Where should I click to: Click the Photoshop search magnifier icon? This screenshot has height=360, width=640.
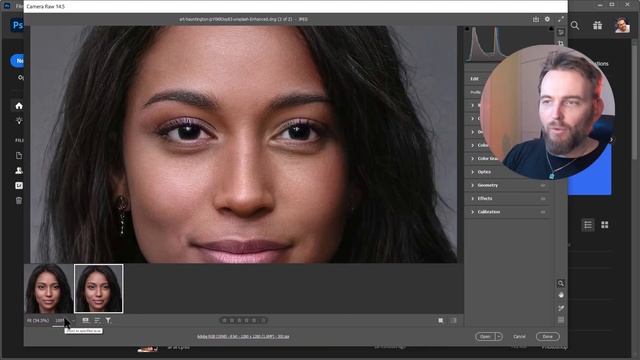(x=575, y=25)
